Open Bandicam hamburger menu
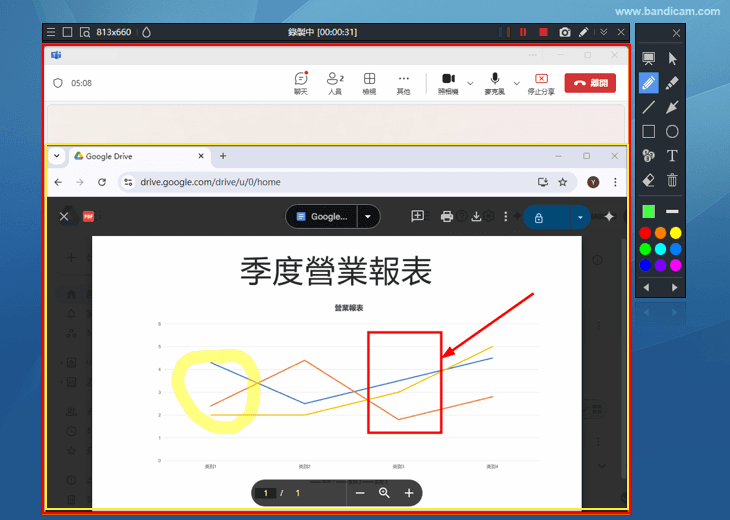Screen dimensions: 730x520 (51, 32)
